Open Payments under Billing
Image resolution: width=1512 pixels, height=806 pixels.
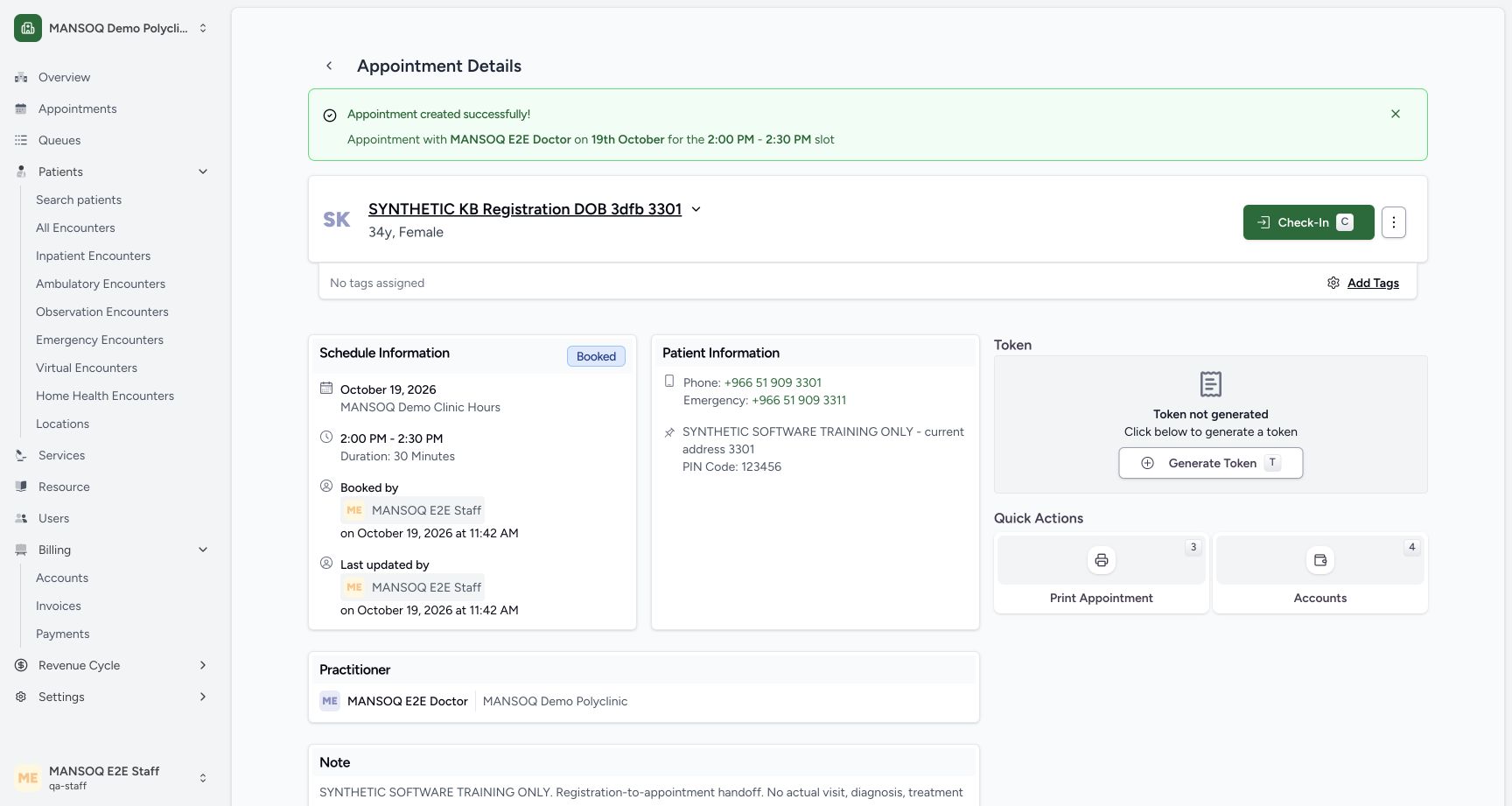(62, 634)
